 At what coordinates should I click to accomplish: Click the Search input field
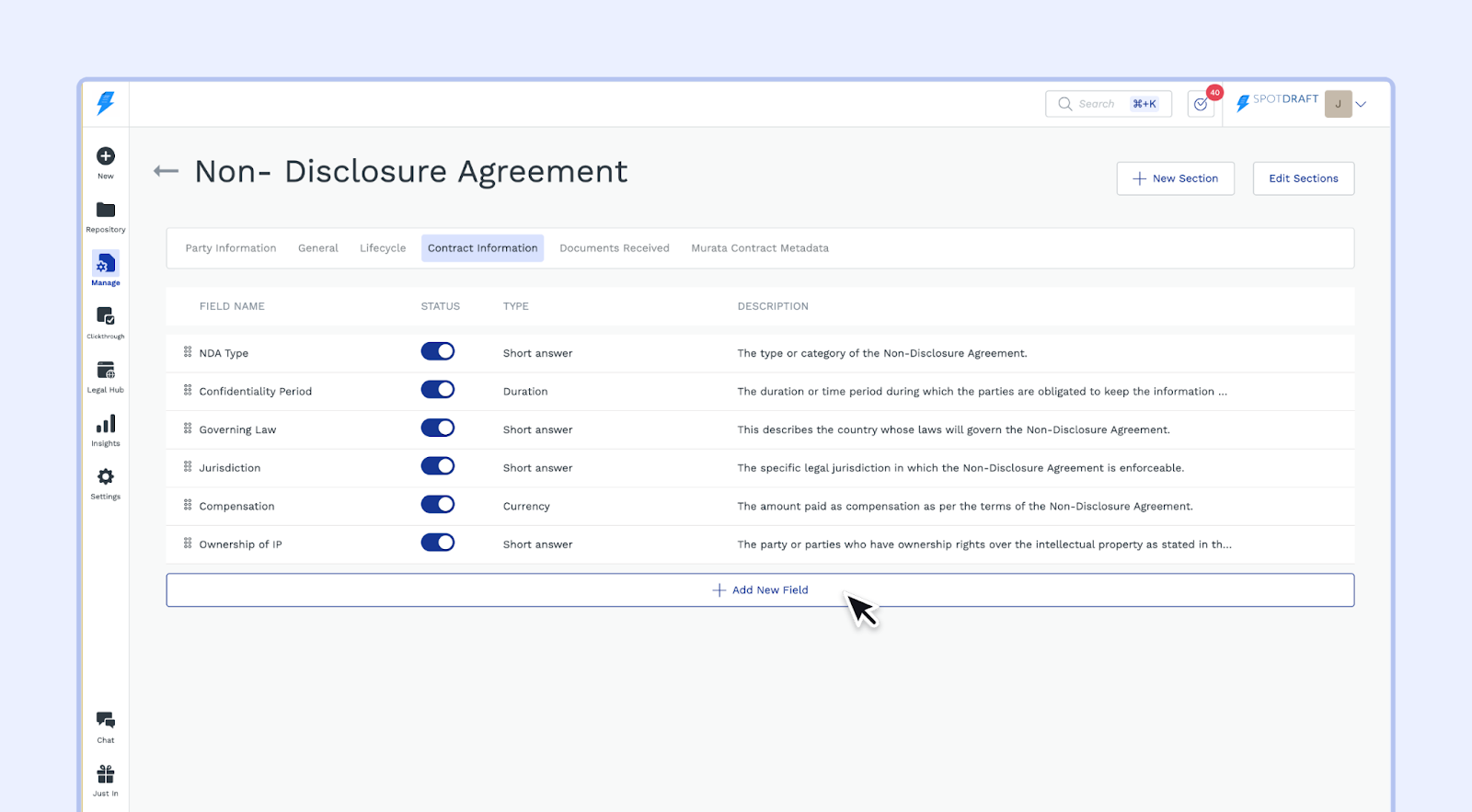pyautogui.click(x=1097, y=104)
